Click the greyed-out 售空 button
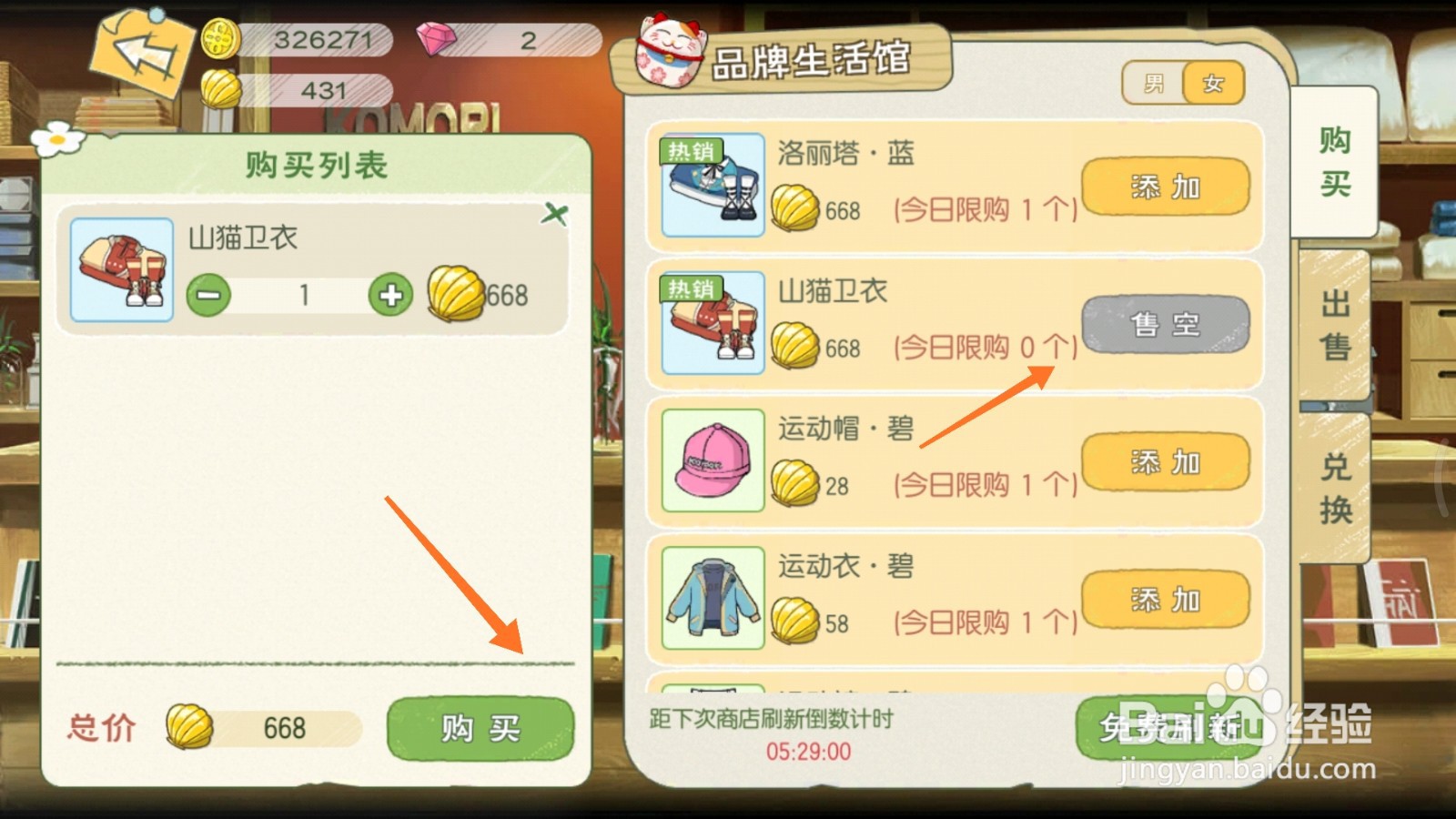 [x=1166, y=324]
